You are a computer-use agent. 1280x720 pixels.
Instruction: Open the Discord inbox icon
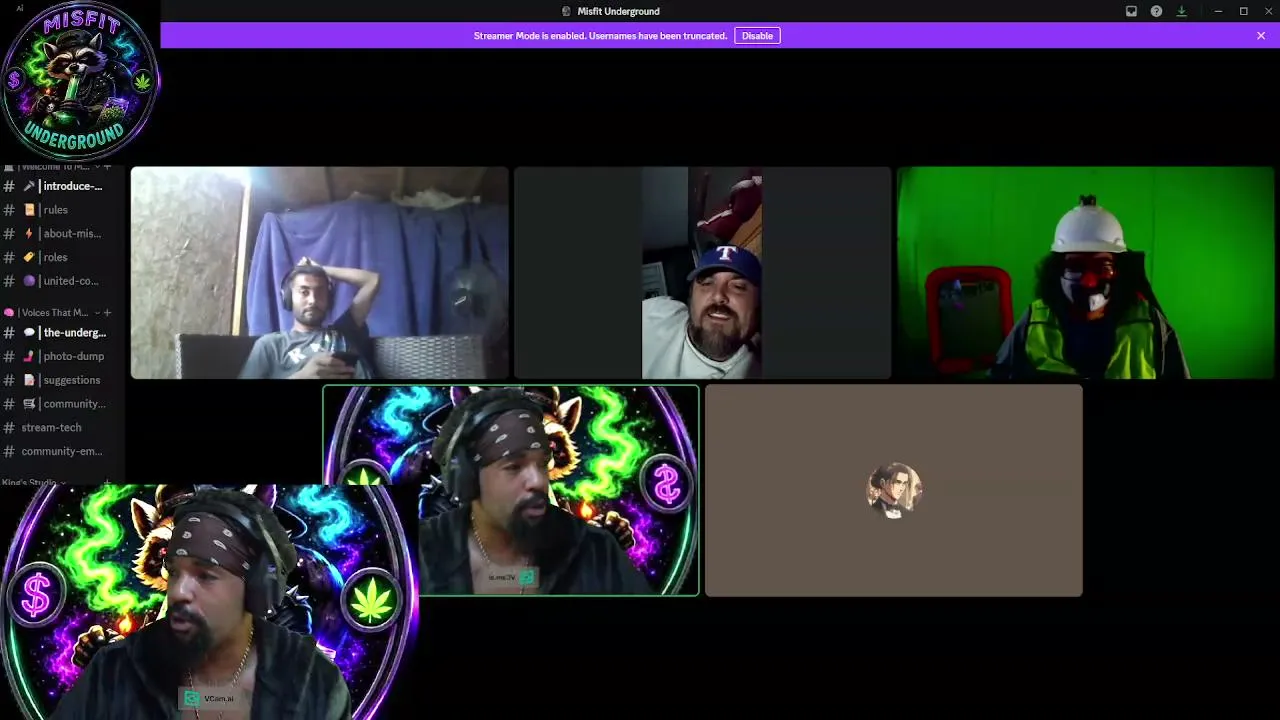1131,11
